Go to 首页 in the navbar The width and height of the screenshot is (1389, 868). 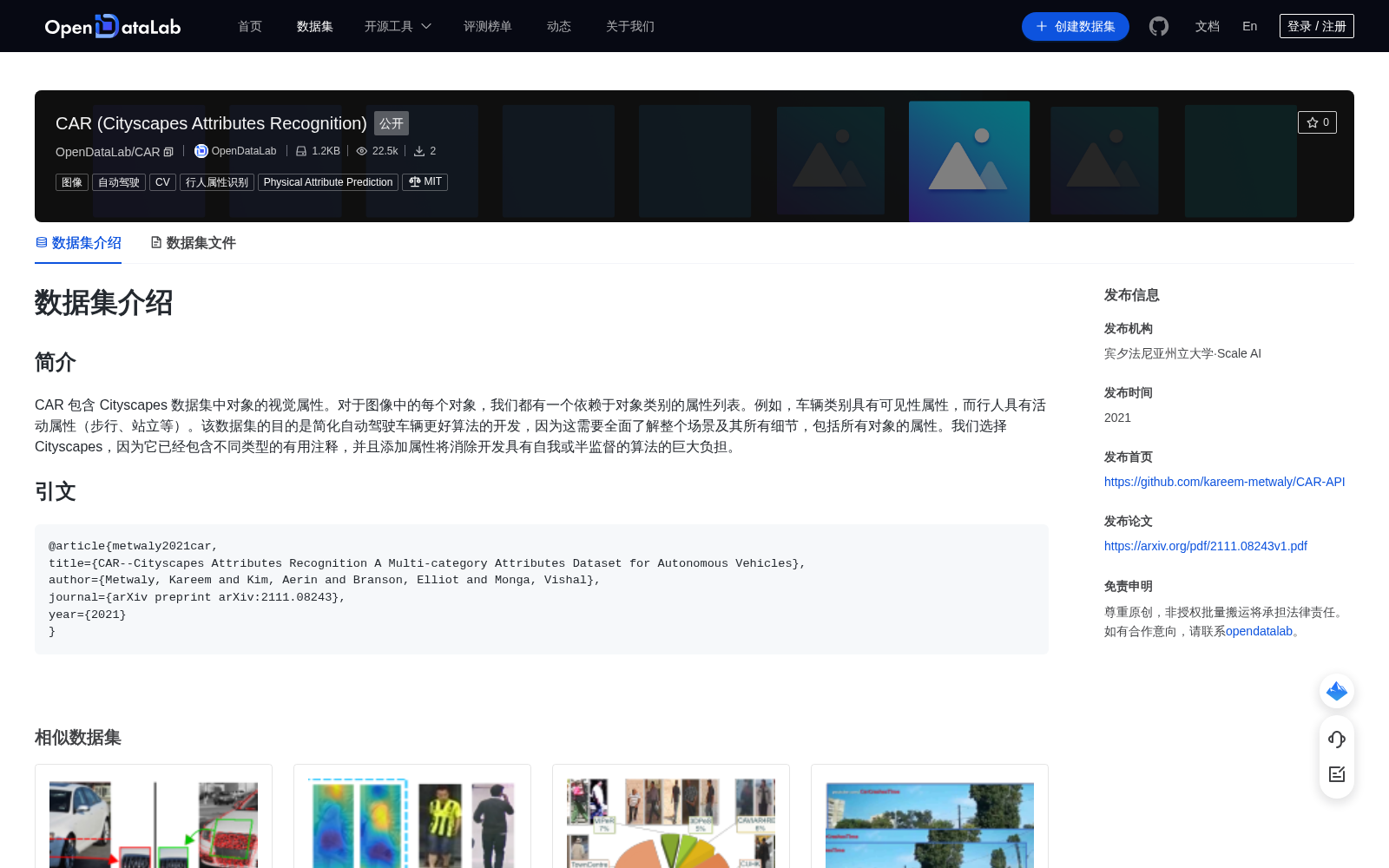(x=250, y=26)
